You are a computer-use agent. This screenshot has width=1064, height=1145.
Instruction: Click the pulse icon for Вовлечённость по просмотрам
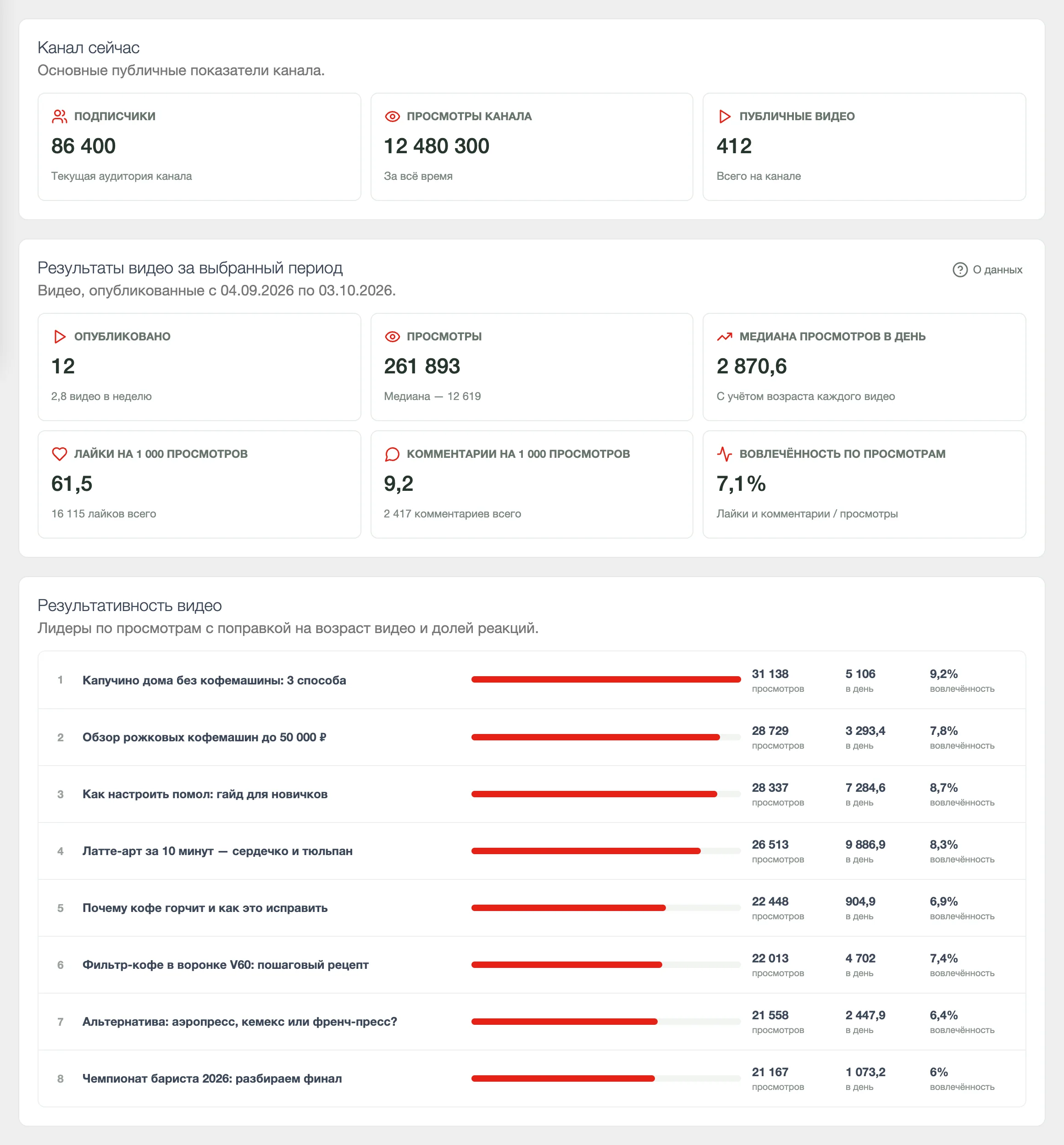tap(724, 454)
